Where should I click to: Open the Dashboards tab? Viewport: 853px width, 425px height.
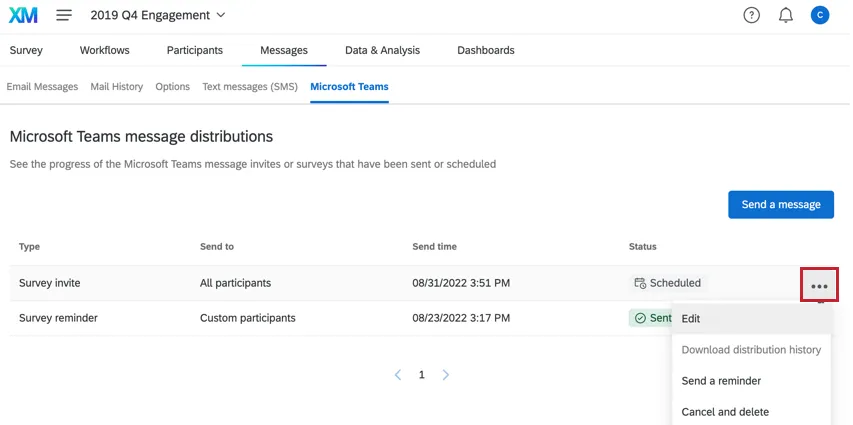(486, 50)
